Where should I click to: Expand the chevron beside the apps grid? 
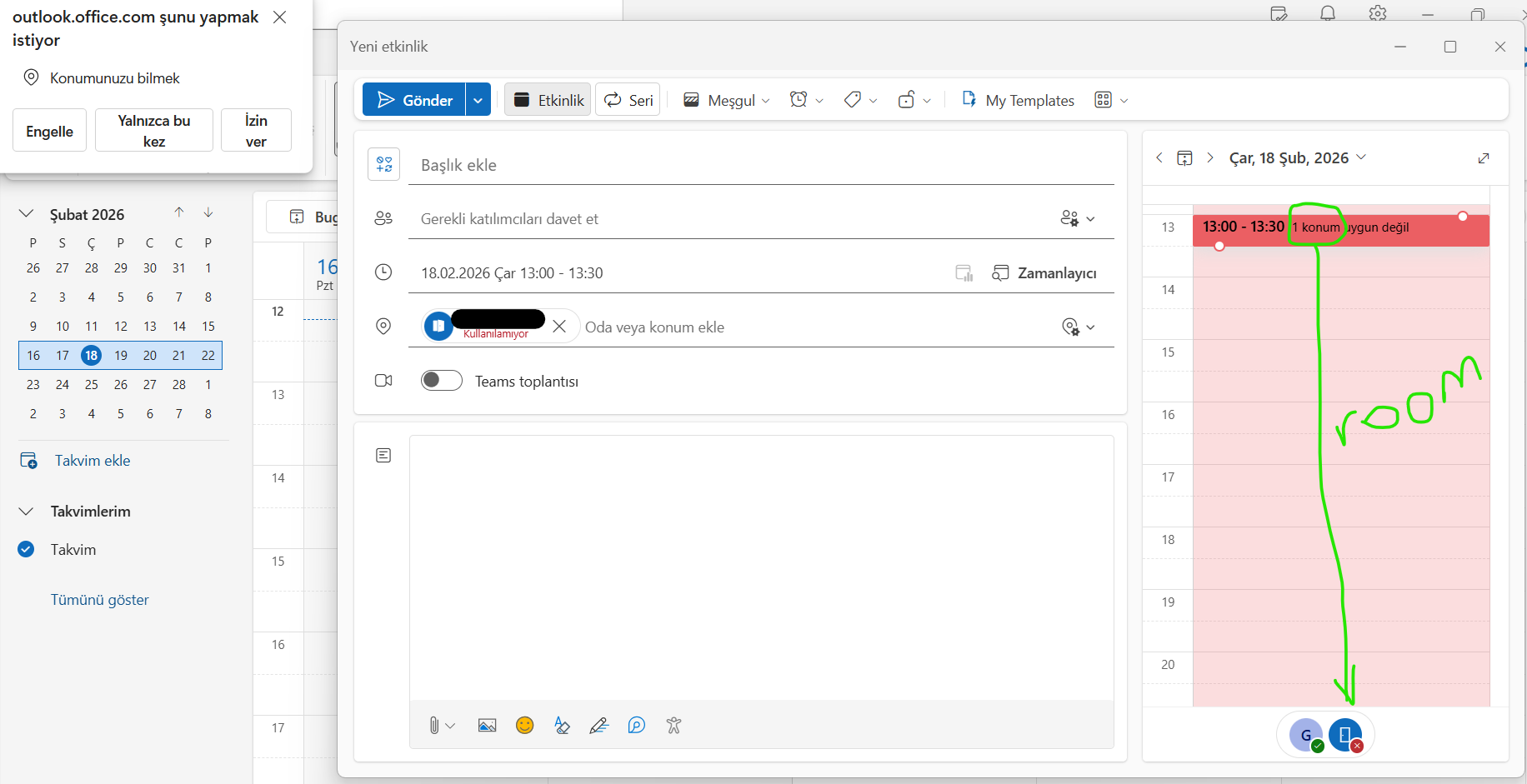[x=1124, y=101]
